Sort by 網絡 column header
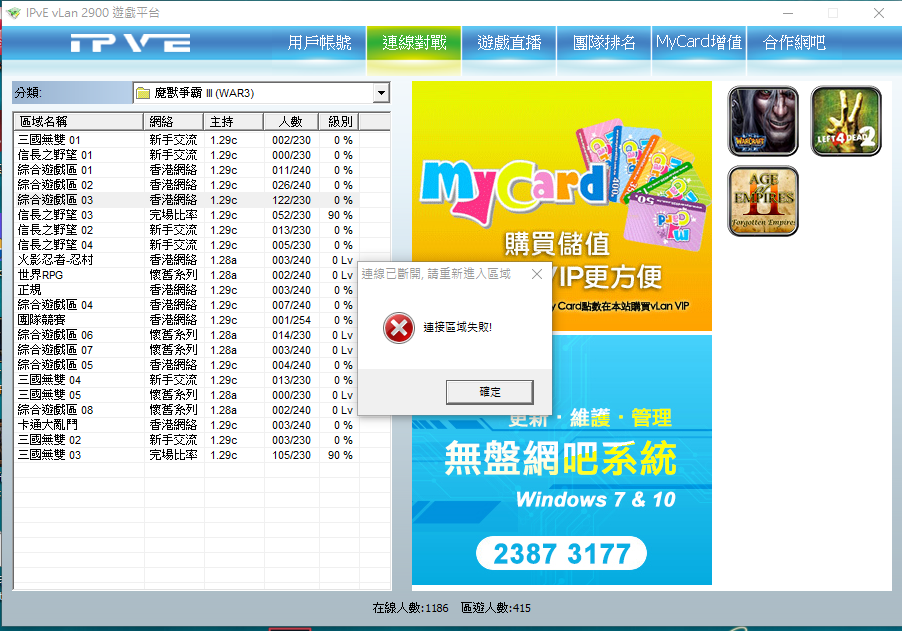Viewport: 902px width, 631px height. 173,121
